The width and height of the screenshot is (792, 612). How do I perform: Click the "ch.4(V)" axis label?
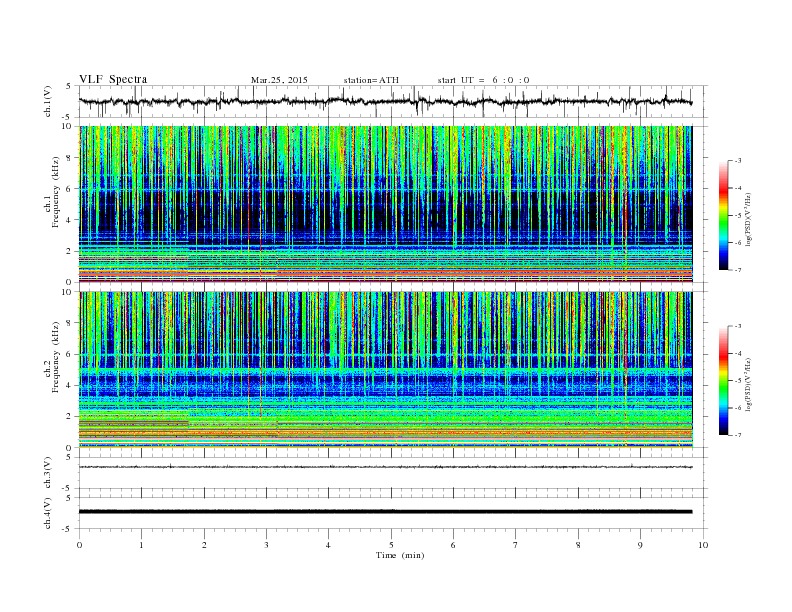(48, 513)
